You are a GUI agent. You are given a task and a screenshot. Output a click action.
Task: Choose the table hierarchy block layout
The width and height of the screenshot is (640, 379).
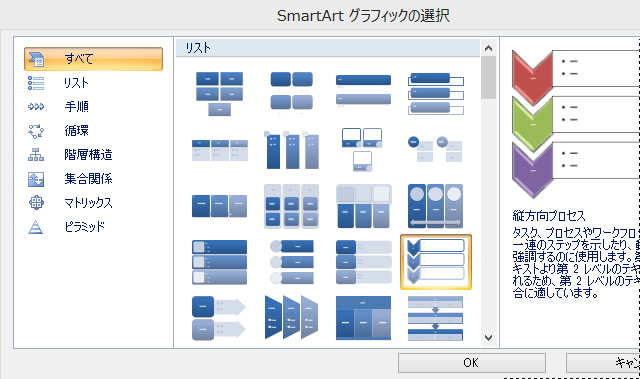click(x=363, y=318)
